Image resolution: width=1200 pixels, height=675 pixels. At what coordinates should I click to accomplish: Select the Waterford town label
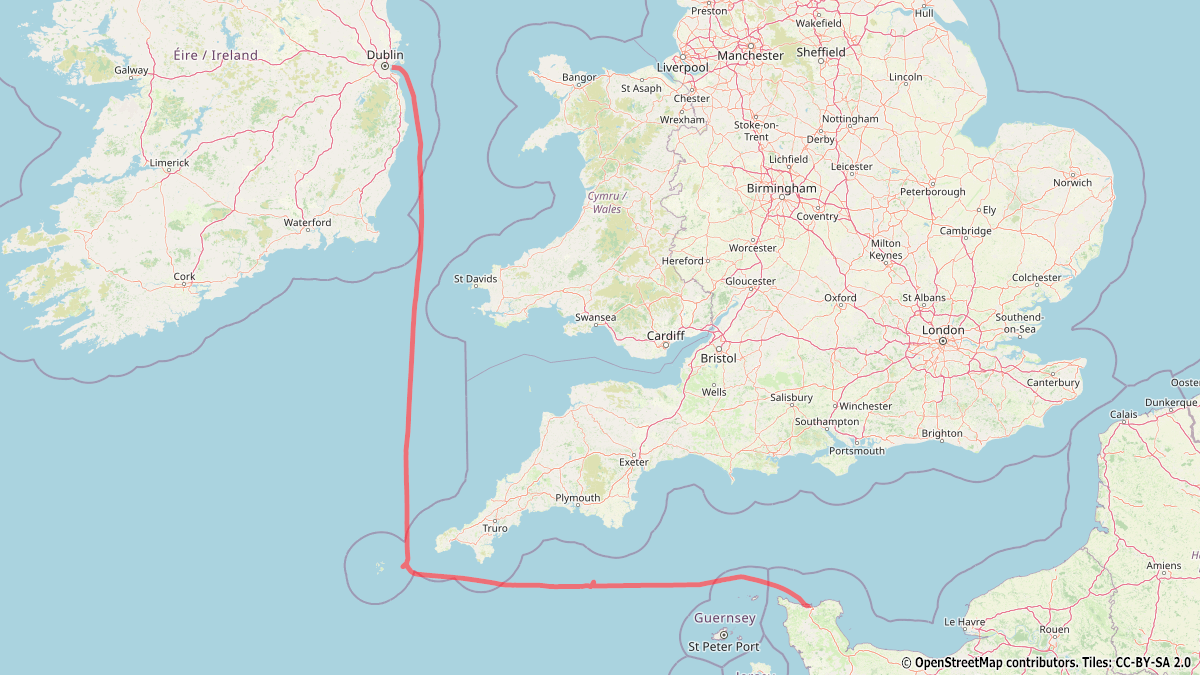pos(307,222)
